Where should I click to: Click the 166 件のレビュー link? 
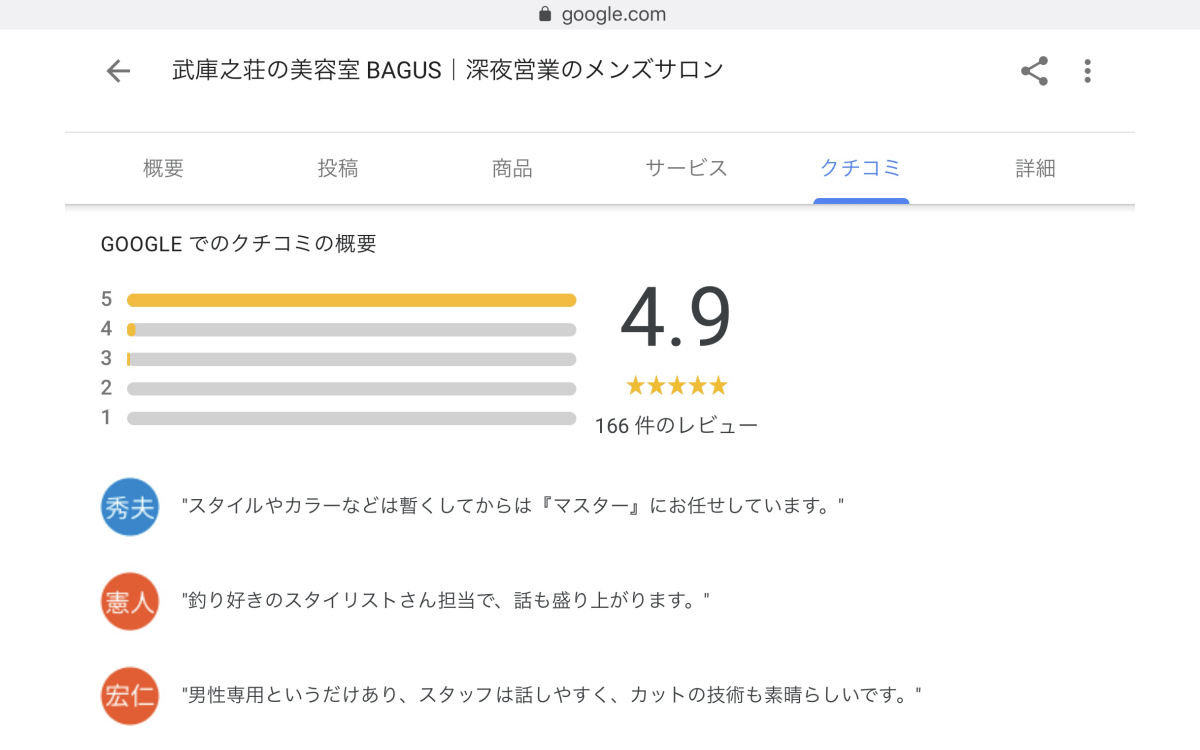coord(676,426)
